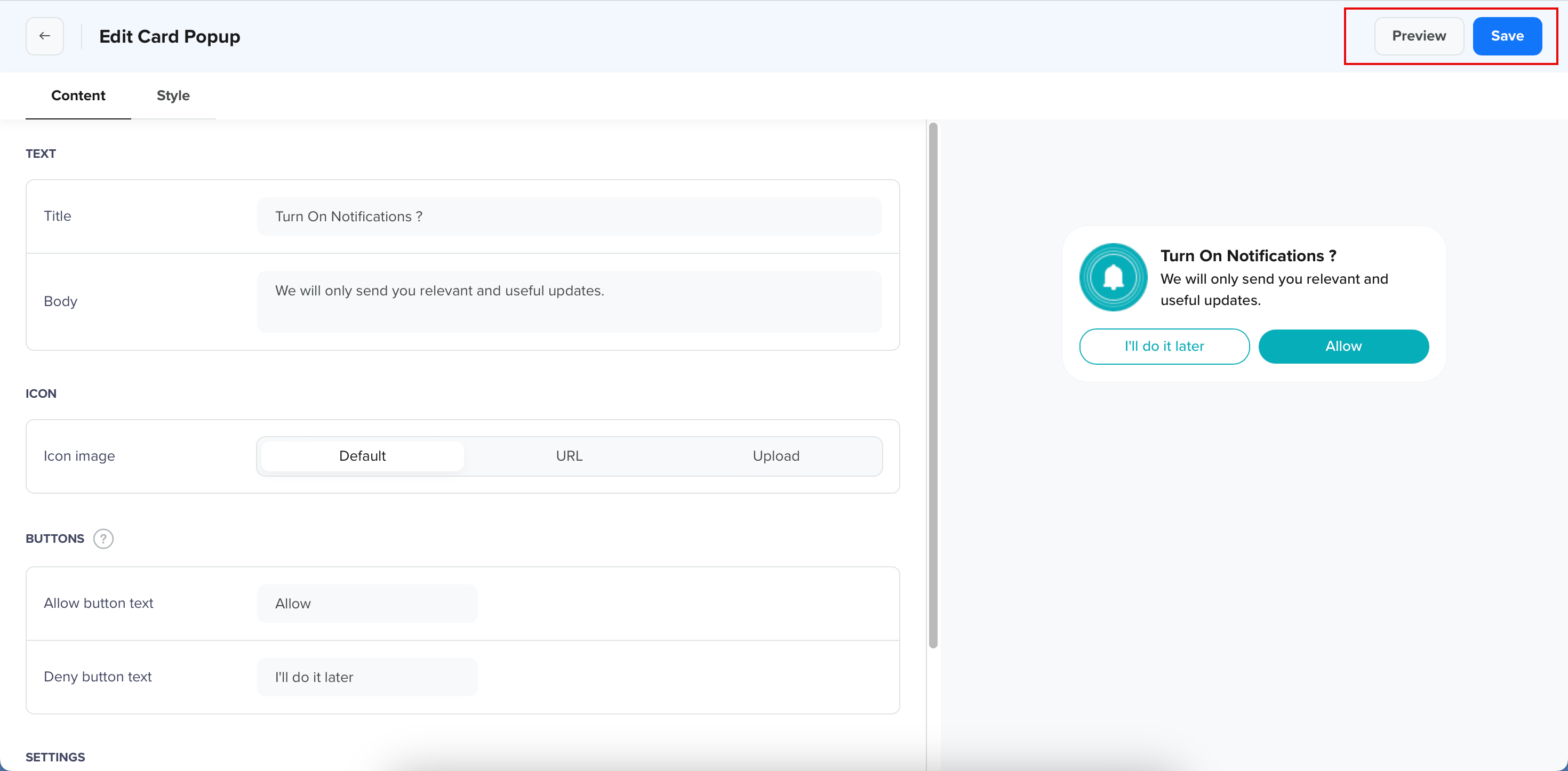Switch to the Content tab
This screenshot has height=771, width=1568.
(x=78, y=95)
